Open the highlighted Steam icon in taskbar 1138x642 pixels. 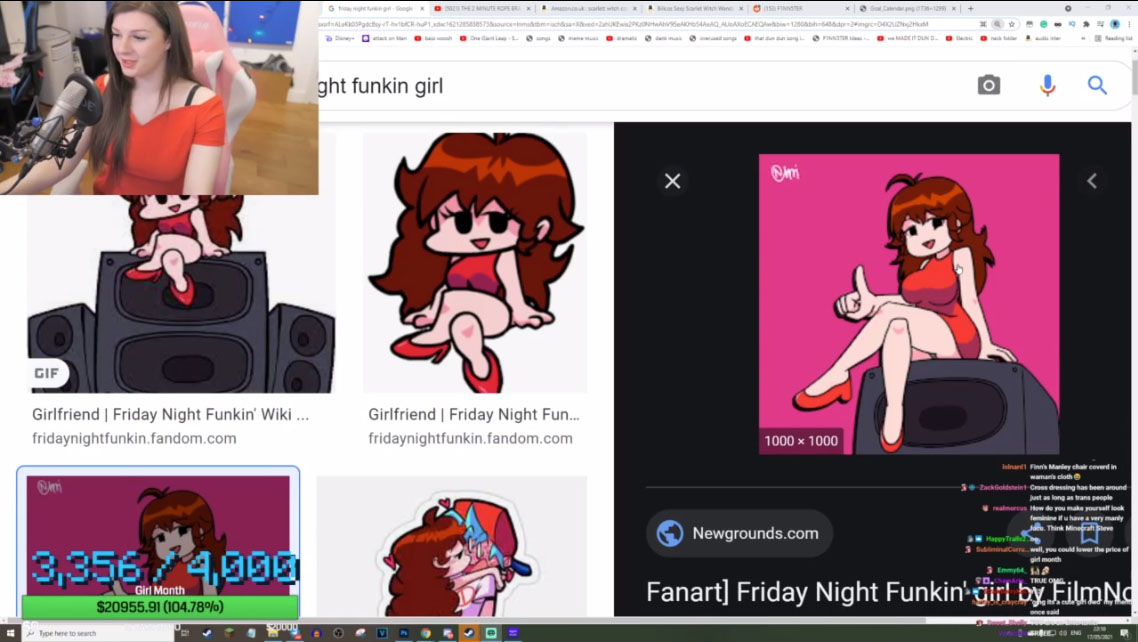coord(469,633)
